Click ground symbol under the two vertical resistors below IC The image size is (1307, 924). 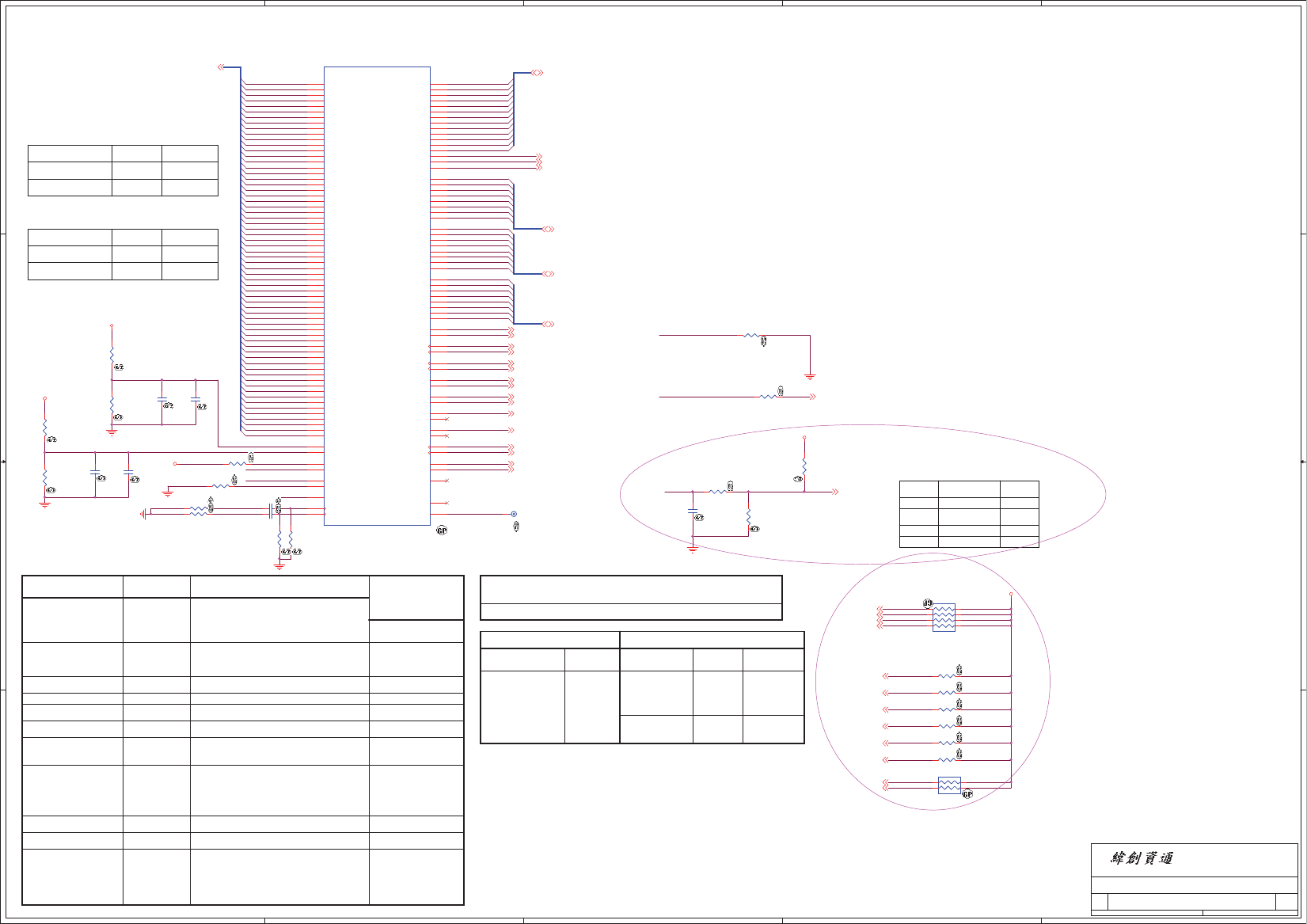[x=279, y=566]
